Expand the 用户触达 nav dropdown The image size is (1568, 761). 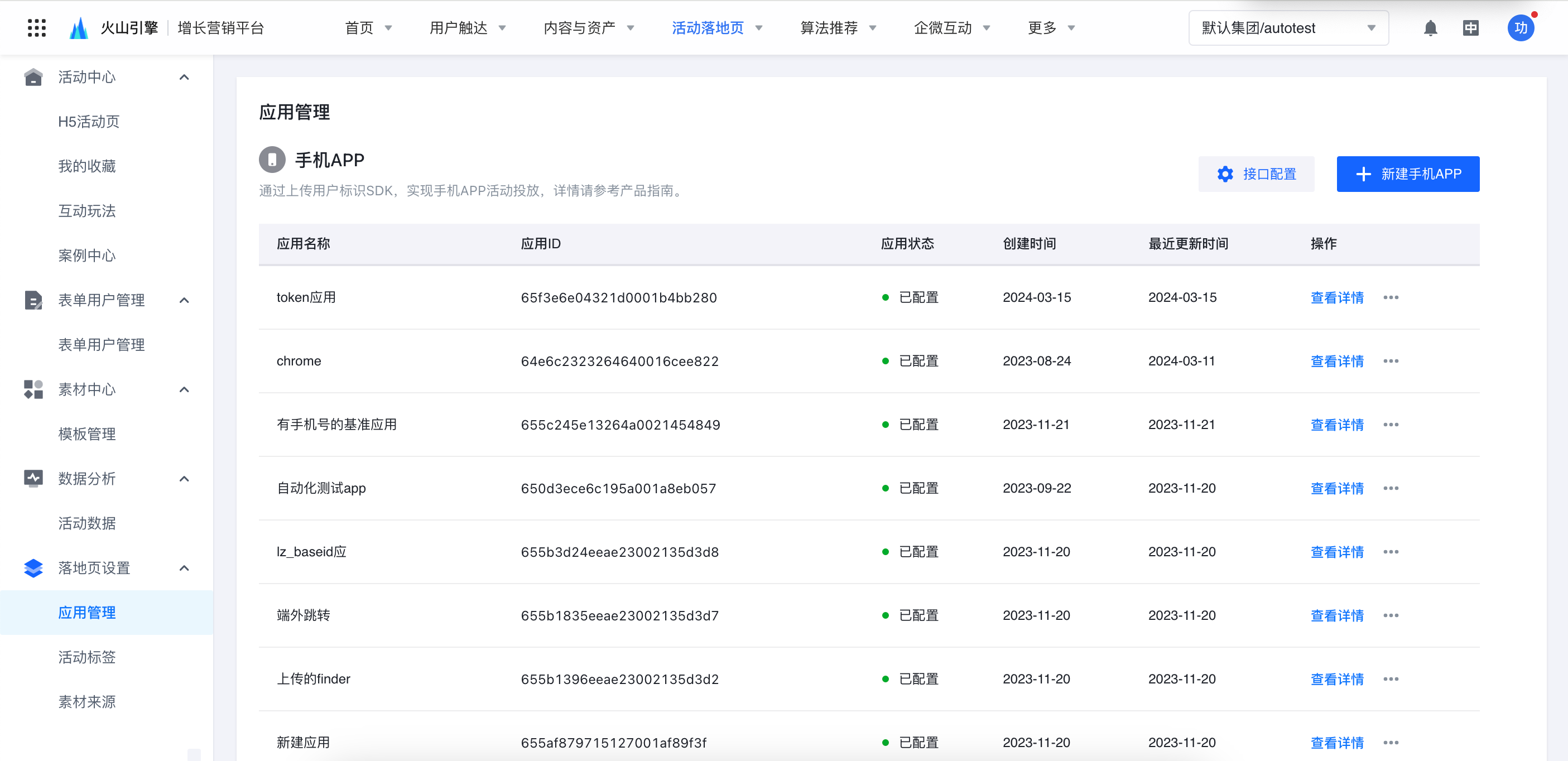coord(502,28)
